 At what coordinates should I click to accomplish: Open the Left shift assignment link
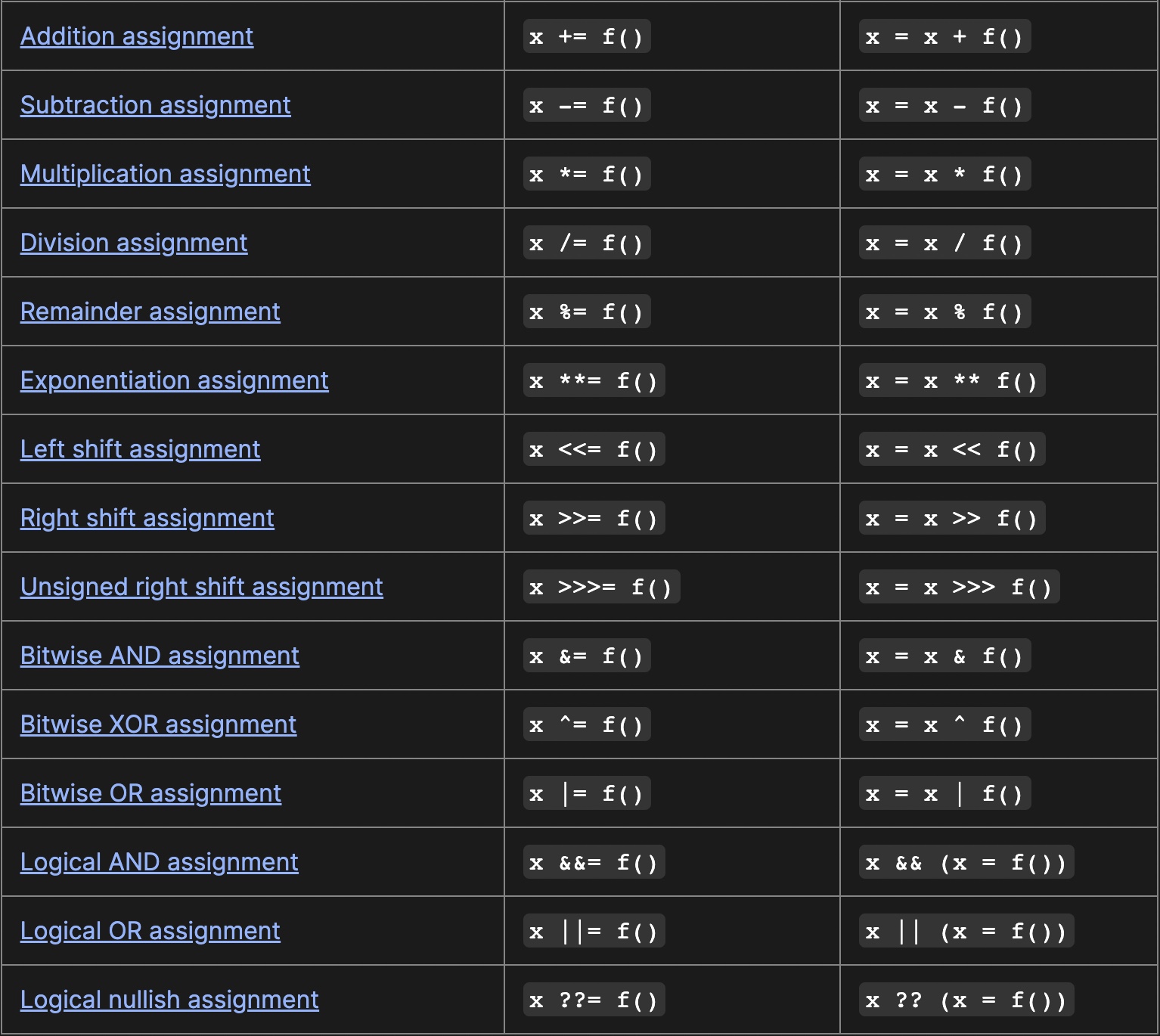[x=140, y=449]
